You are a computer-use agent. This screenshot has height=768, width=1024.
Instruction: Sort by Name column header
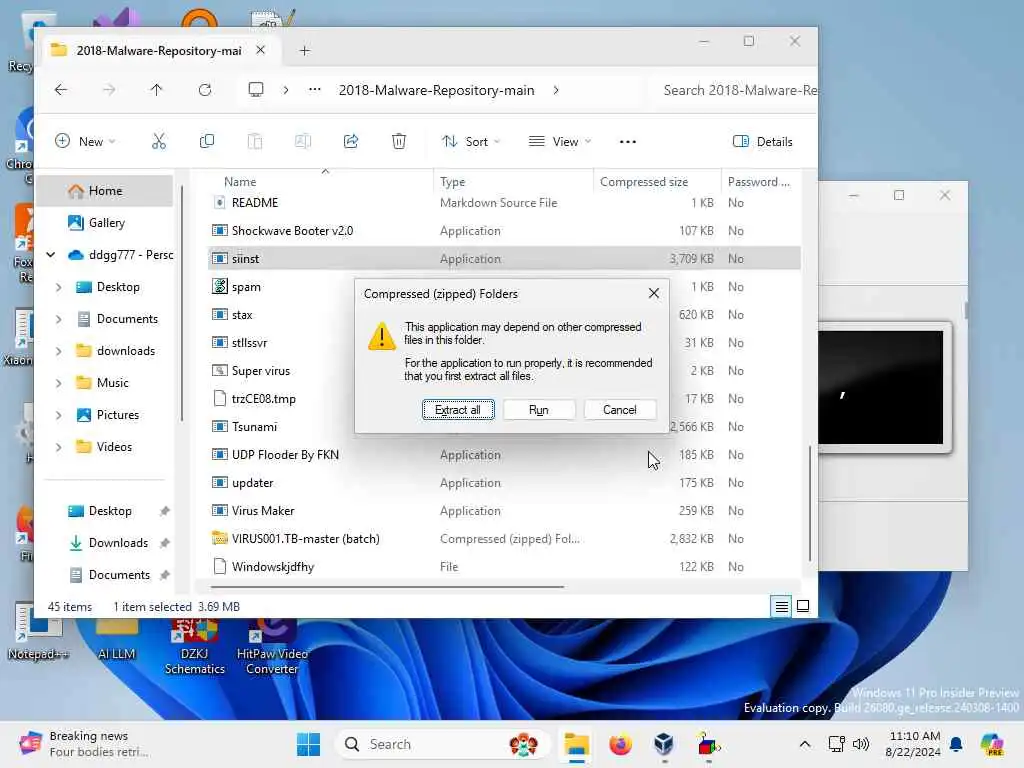320,182
